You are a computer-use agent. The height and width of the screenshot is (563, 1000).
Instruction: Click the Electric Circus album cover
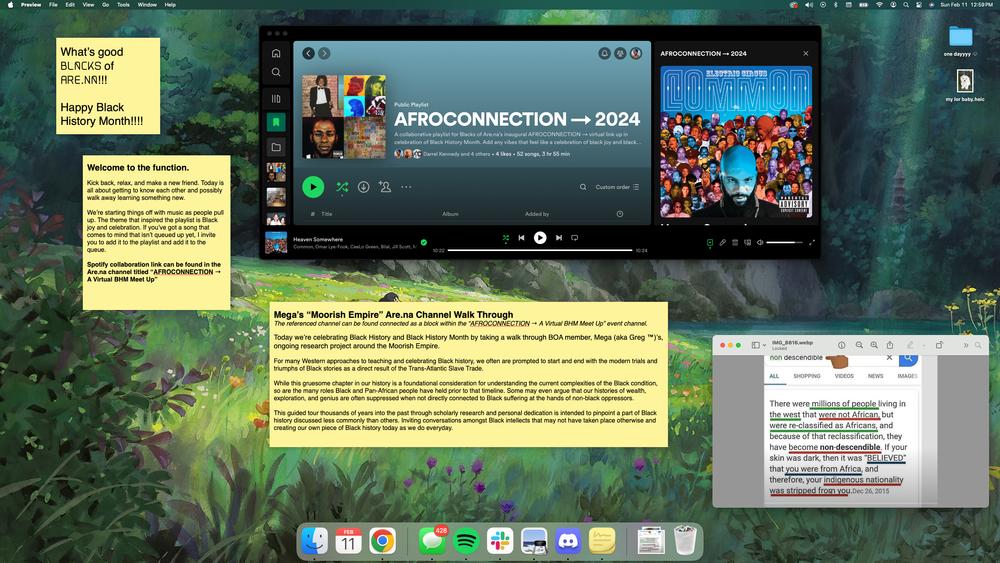736,142
